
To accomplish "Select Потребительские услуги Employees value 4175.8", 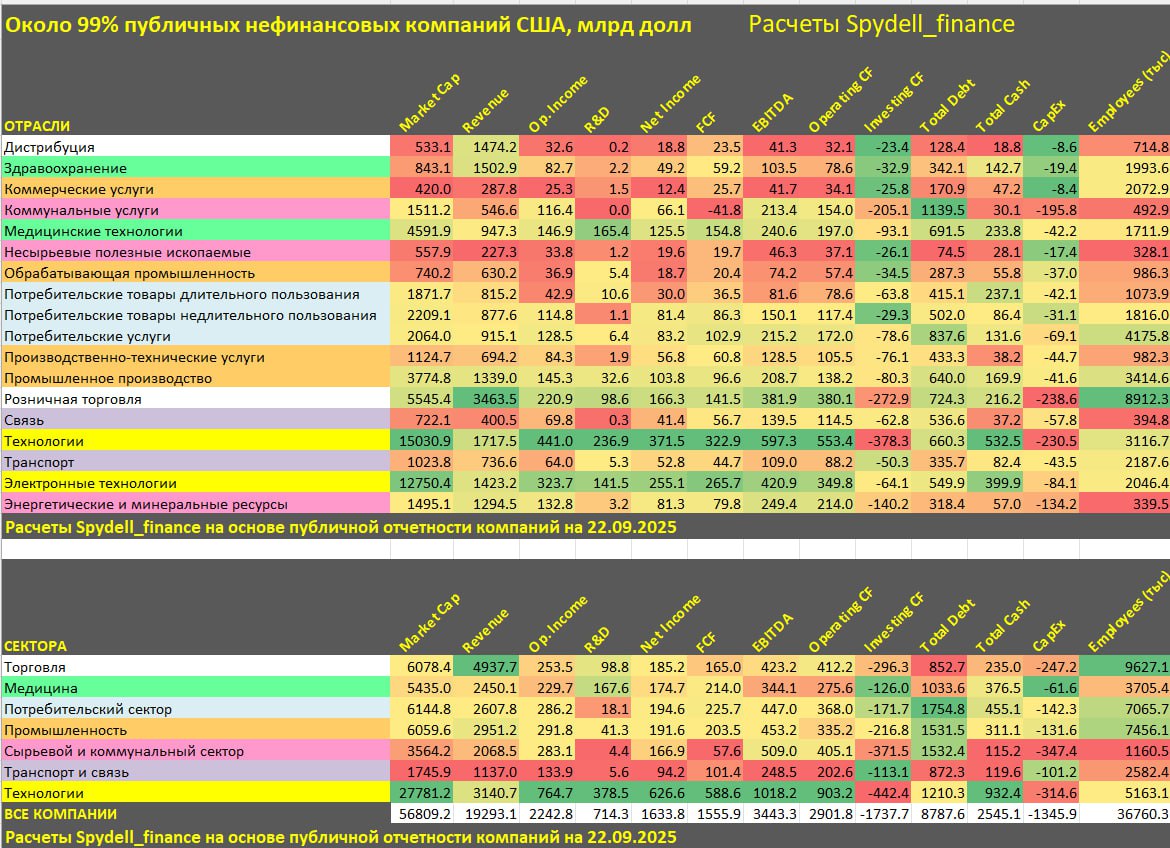I will pos(1124,337).
